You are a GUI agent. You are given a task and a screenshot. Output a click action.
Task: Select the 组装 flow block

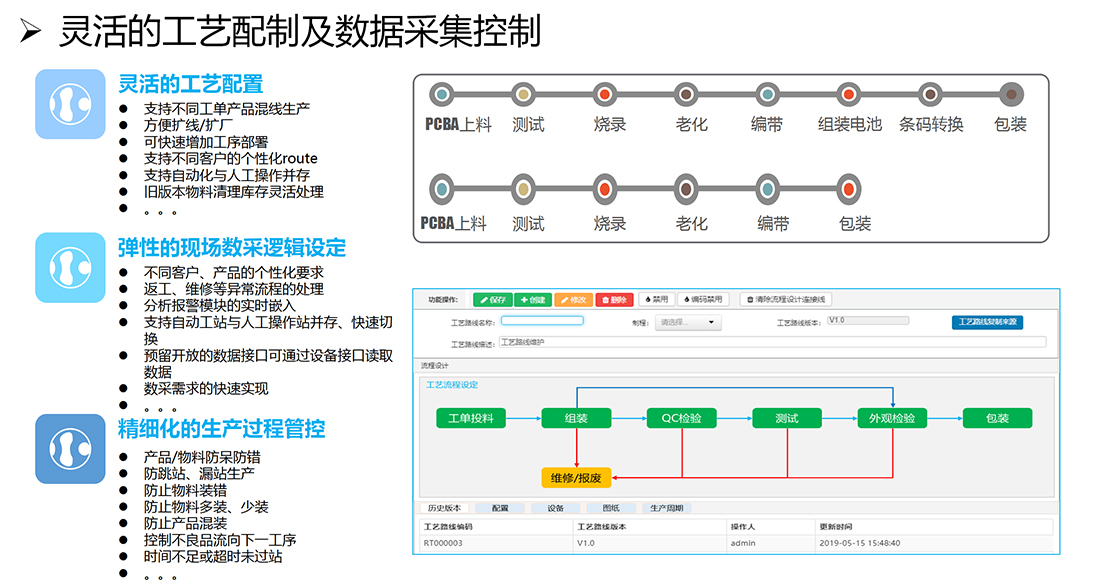pyautogui.click(x=576, y=418)
